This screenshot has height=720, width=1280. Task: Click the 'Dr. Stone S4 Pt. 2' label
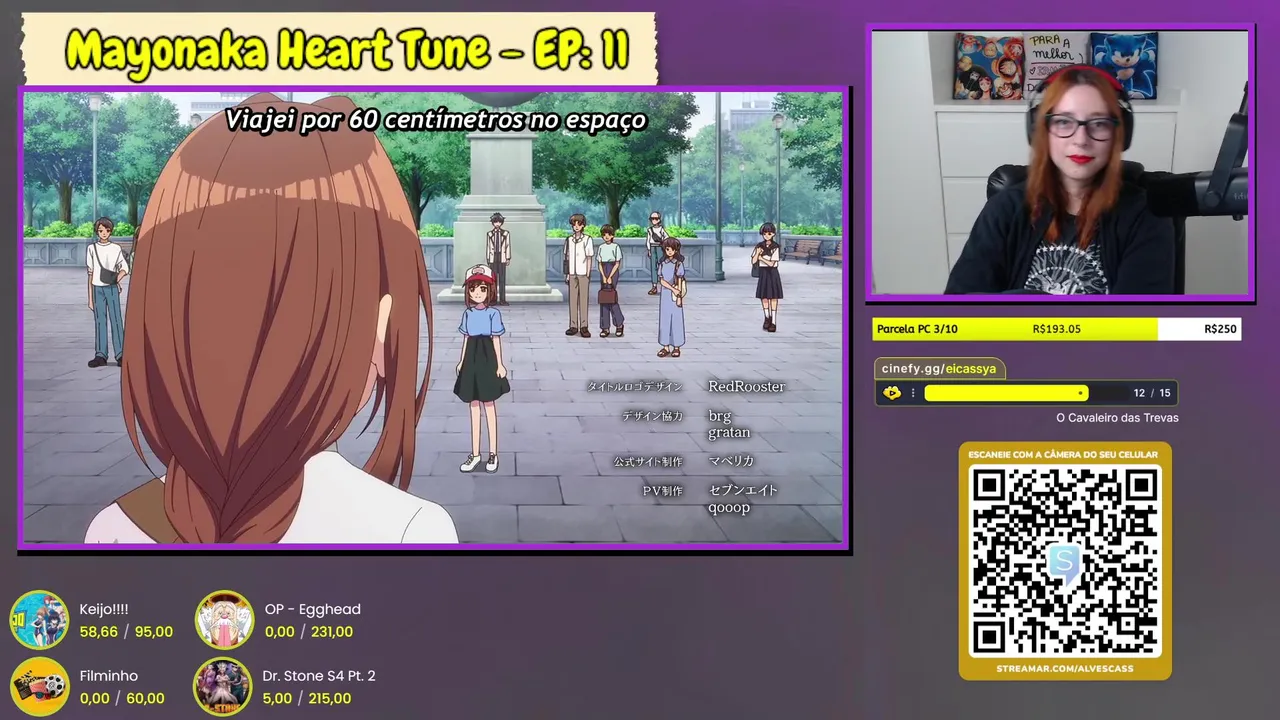pyautogui.click(x=319, y=676)
